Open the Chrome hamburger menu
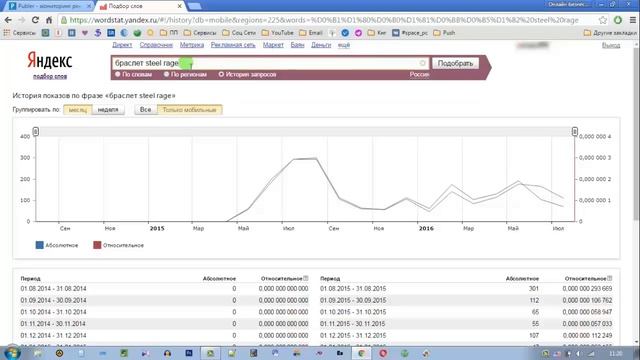This screenshot has width=640, height=360. coord(633,20)
